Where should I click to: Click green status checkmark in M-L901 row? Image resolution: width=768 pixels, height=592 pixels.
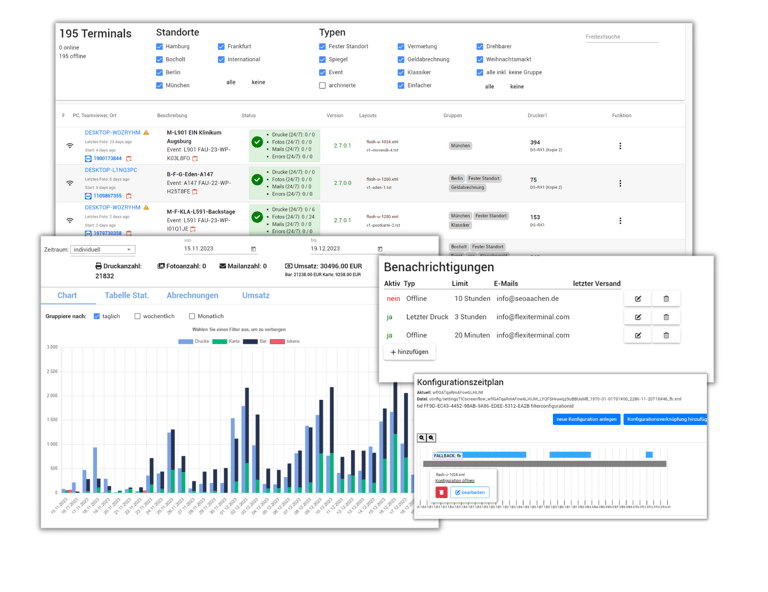coord(257,142)
